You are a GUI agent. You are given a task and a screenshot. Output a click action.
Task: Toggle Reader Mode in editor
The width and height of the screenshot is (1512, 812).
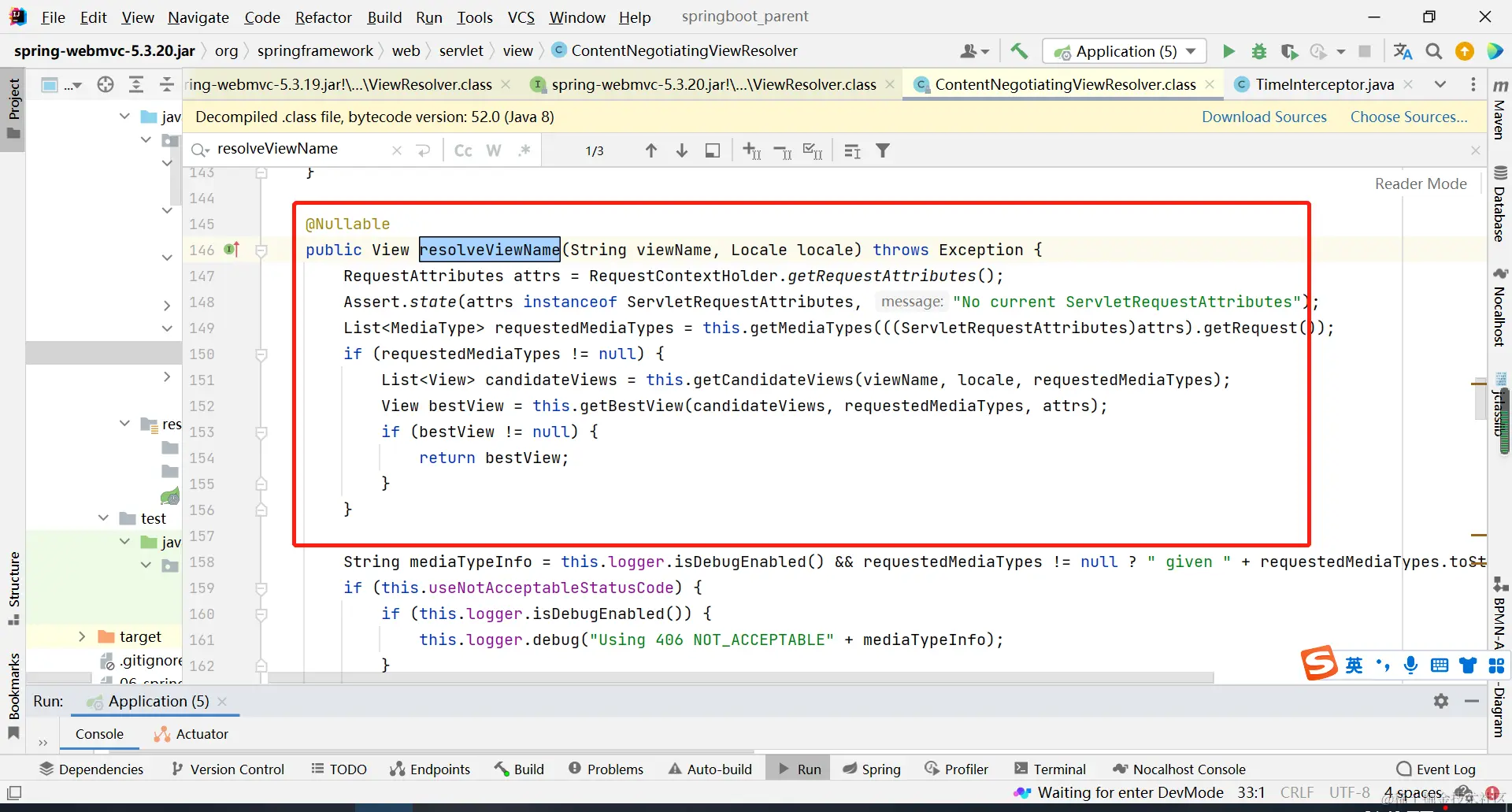pyautogui.click(x=1421, y=184)
